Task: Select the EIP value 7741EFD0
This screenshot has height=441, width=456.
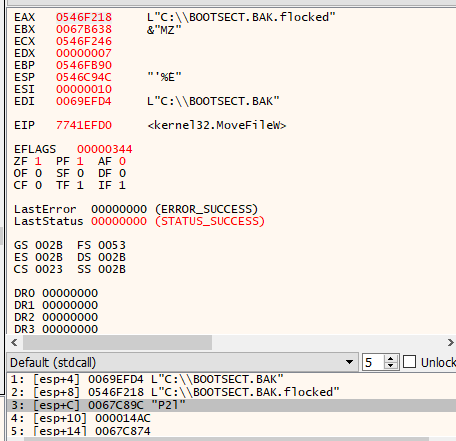Action: point(84,125)
